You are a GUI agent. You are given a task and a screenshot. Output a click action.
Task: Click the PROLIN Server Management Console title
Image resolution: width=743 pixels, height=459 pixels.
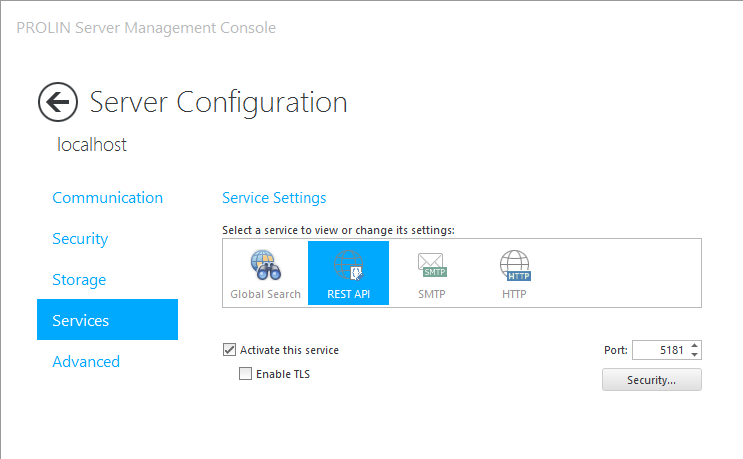tap(146, 28)
